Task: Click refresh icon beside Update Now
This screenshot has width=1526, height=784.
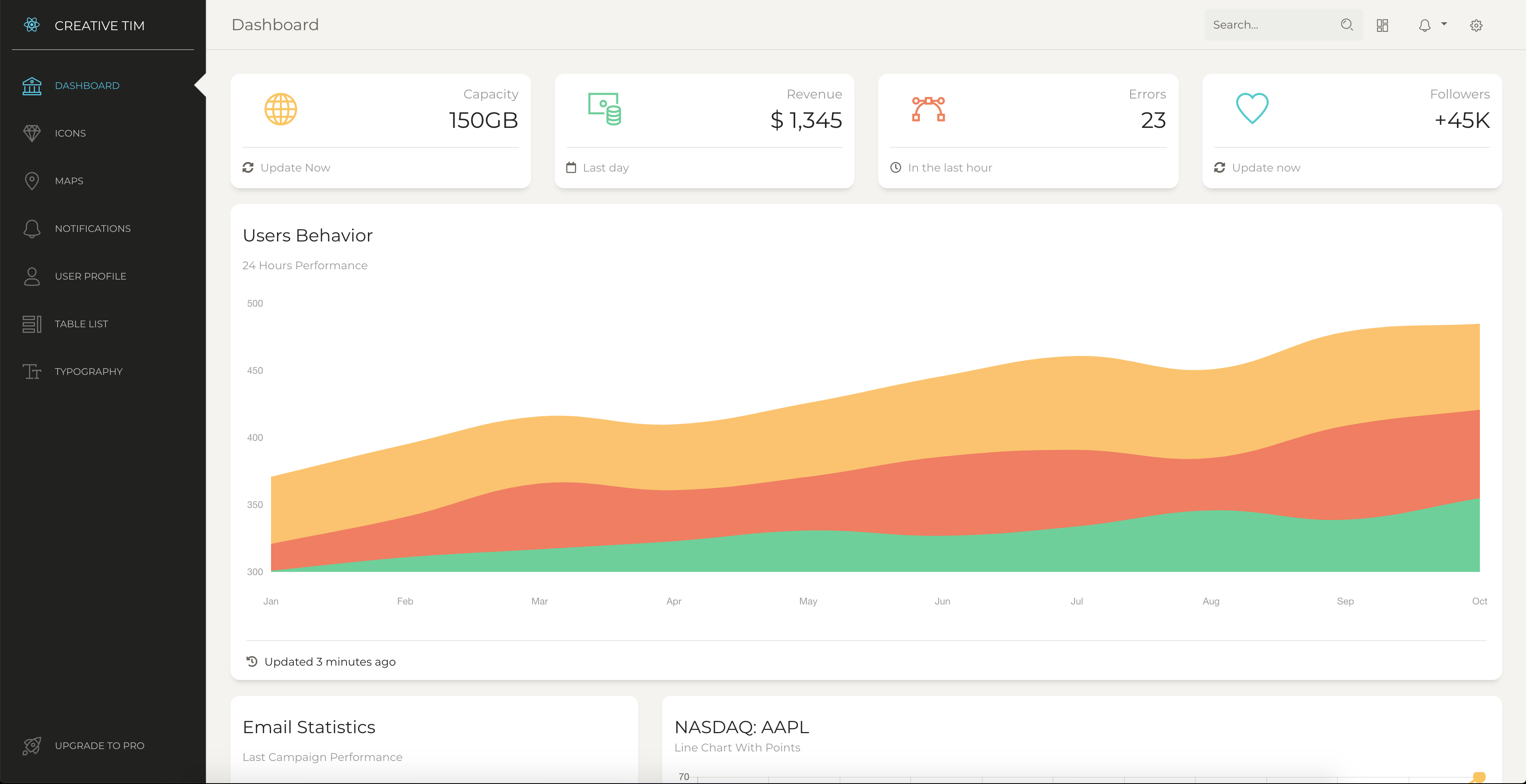Action: tap(248, 168)
